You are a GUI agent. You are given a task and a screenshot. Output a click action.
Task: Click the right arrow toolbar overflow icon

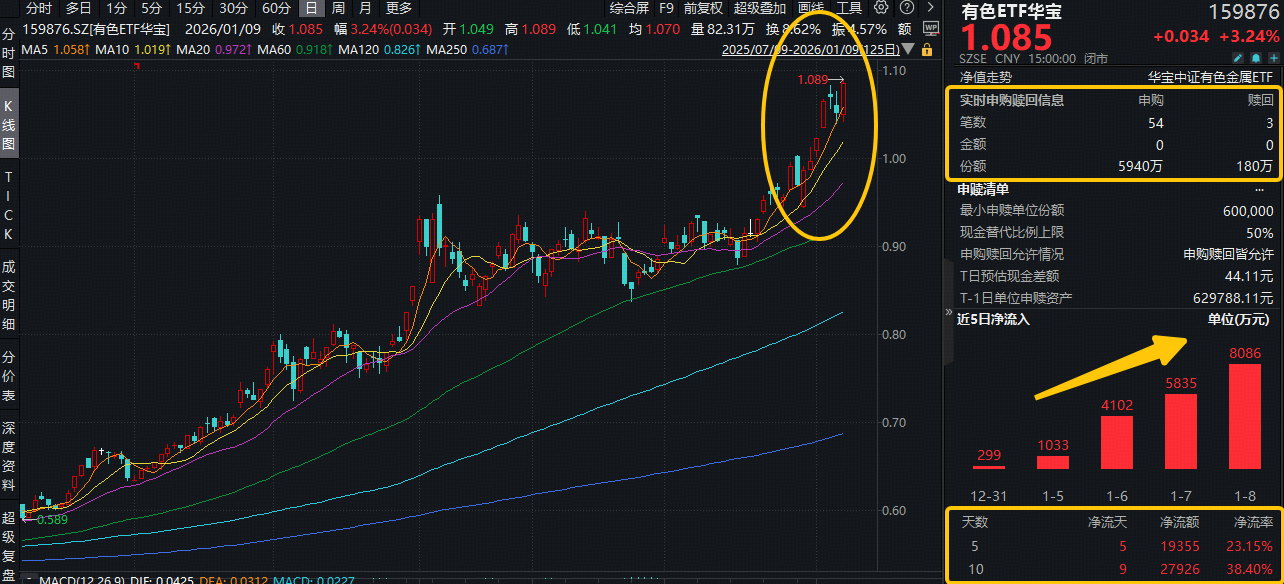[933, 8]
